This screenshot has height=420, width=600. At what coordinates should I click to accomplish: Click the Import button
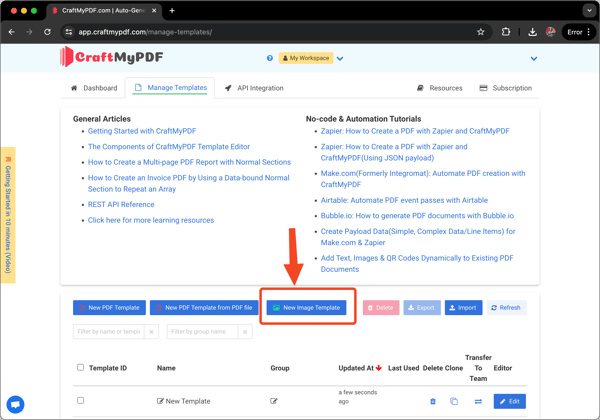463,308
